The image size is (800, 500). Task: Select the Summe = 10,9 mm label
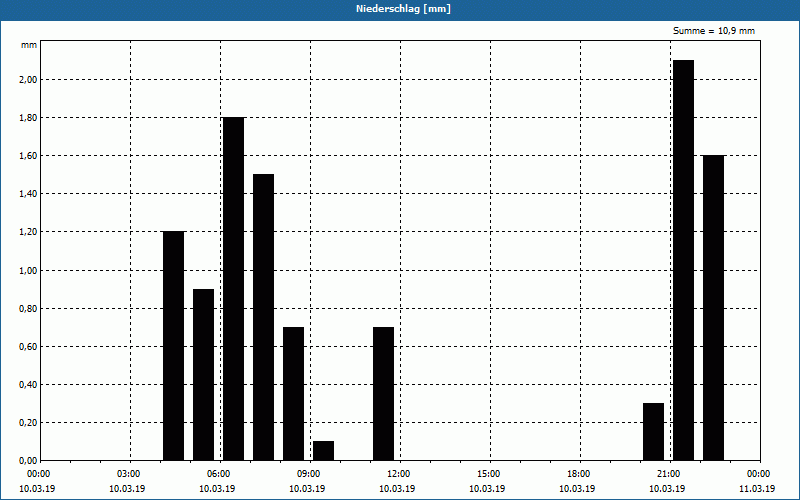pos(714,31)
